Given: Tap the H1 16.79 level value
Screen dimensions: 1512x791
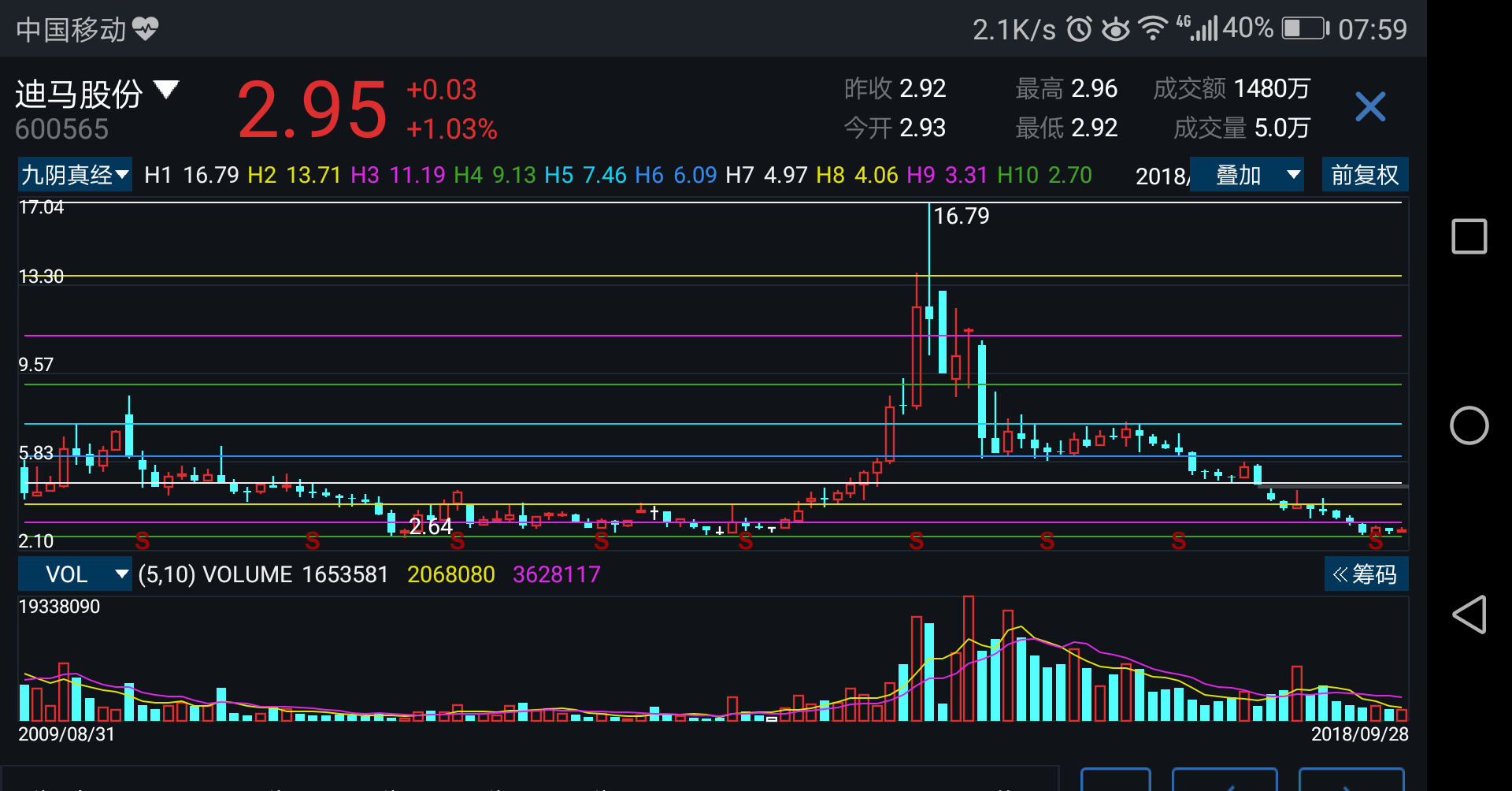Looking at the screenshot, I should point(191,175).
